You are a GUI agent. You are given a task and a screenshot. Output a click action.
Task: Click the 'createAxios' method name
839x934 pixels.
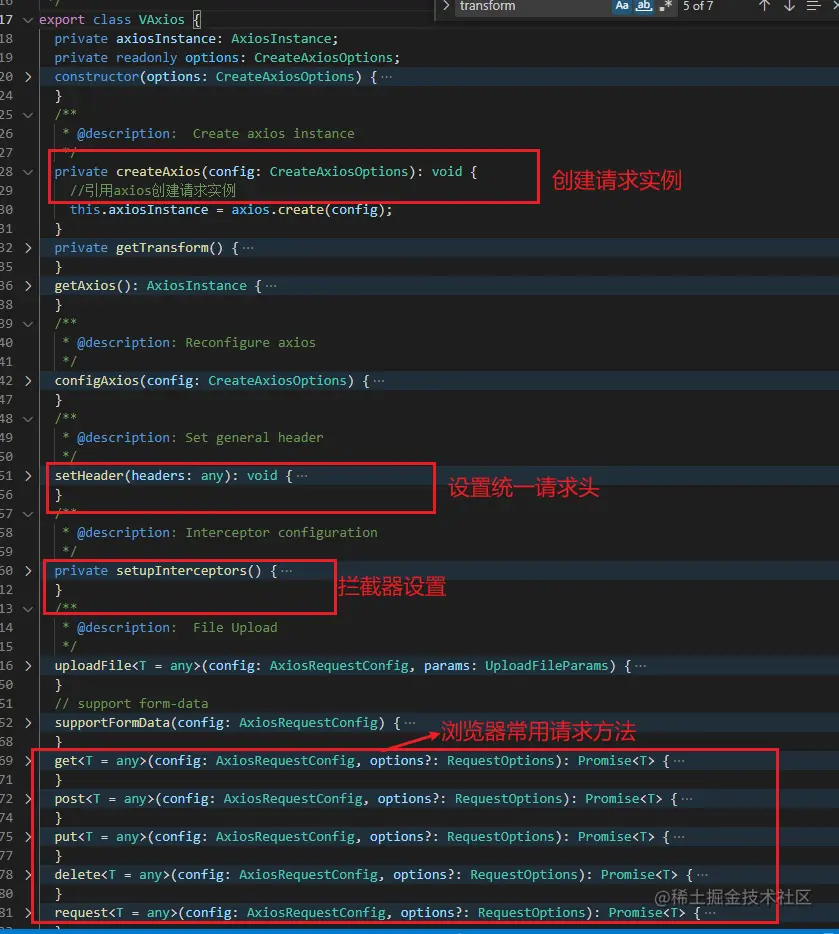pos(158,172)
